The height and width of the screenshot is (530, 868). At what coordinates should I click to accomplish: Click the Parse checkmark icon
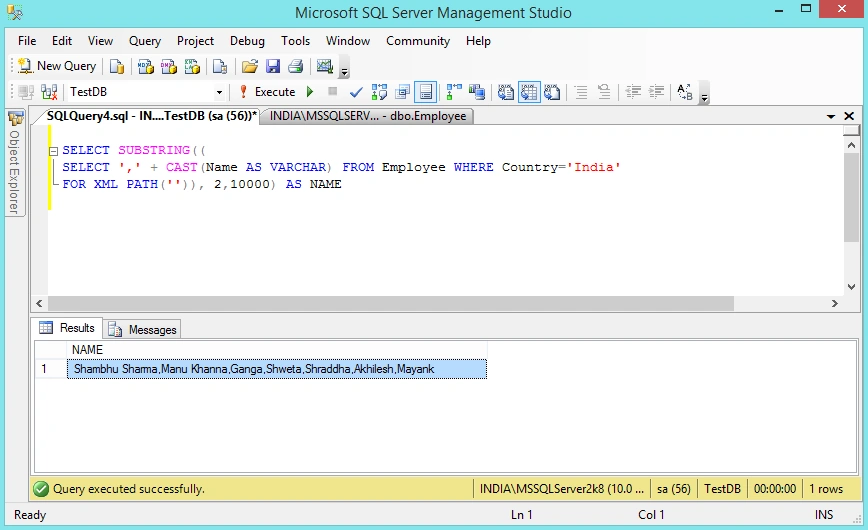(x=356, y=92)
